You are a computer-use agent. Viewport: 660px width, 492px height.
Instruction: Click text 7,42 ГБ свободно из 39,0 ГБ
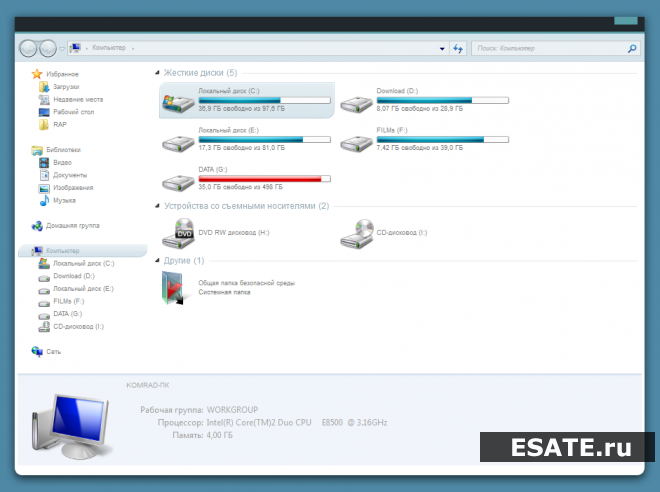point(420,148)
